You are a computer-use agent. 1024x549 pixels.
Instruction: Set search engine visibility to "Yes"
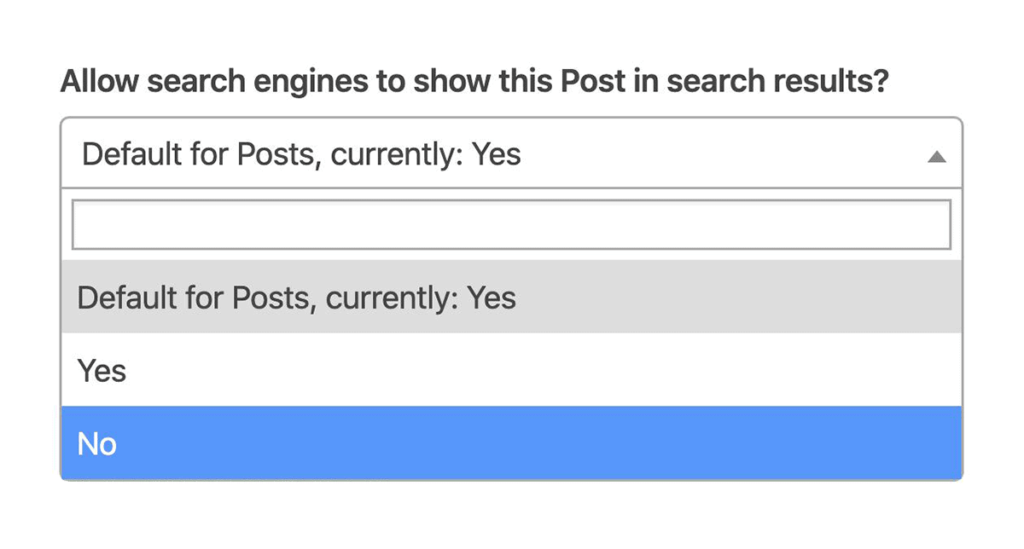511,371
